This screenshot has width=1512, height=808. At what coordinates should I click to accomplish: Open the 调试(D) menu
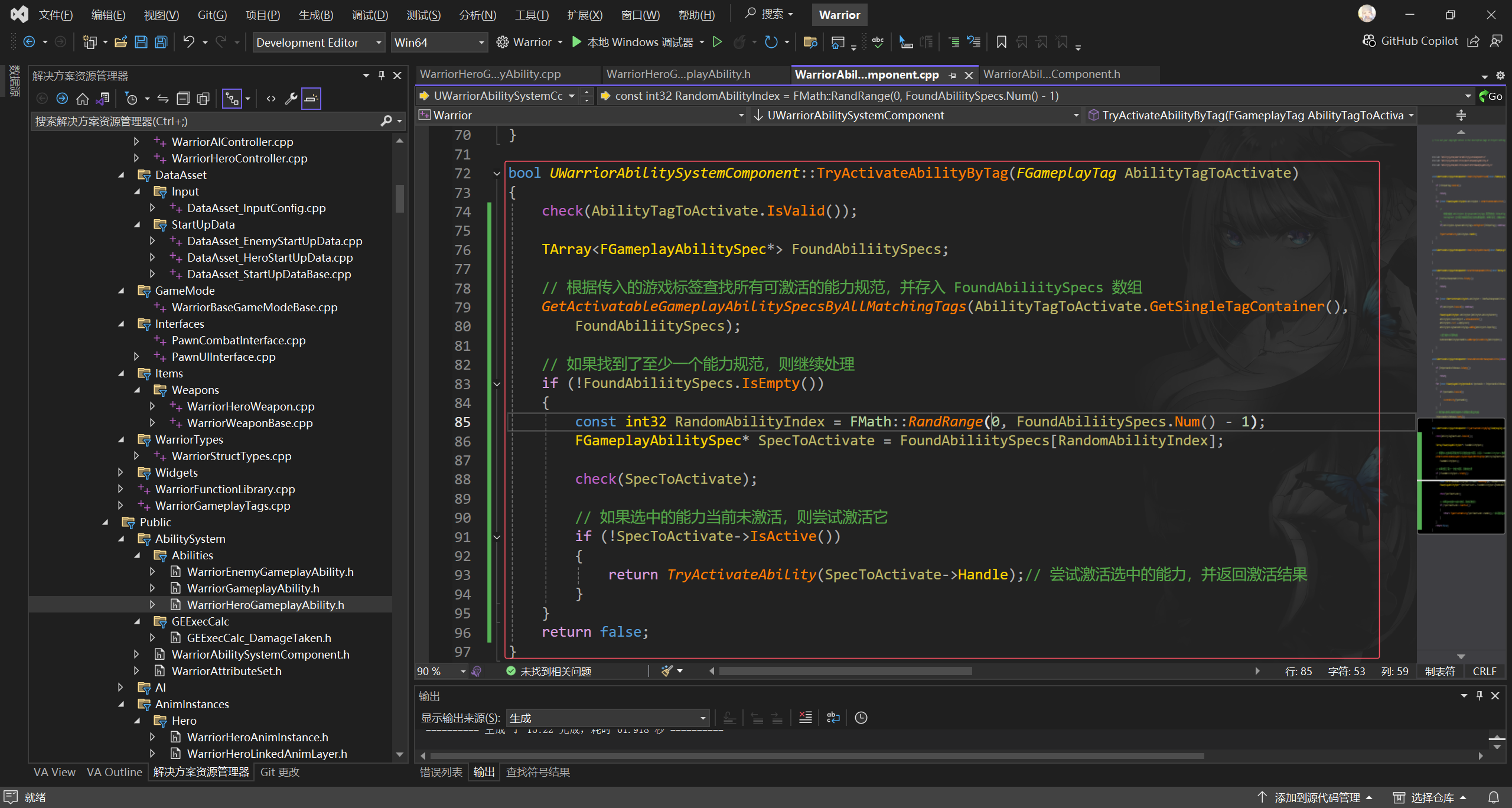370,15
